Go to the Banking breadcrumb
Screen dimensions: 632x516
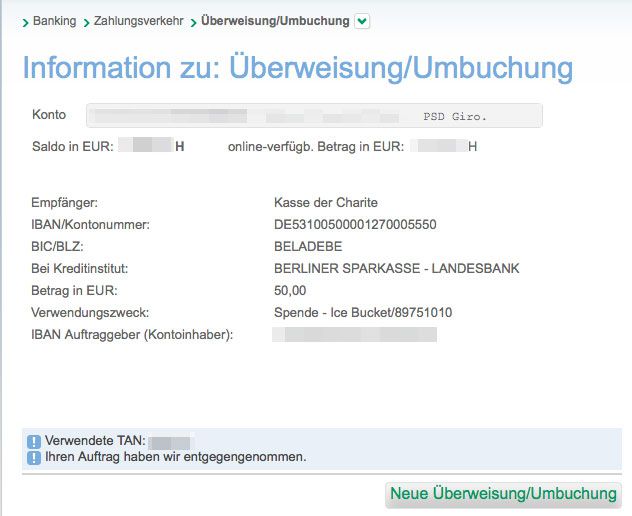click(x=54, y=21)
